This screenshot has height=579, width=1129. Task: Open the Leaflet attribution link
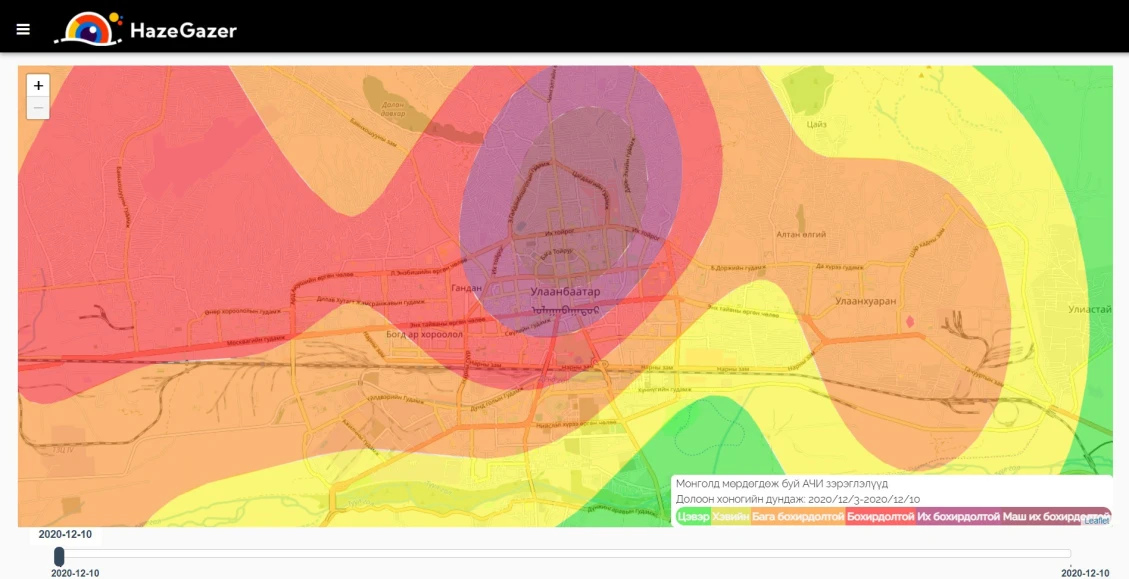[x=1097, y=521]
